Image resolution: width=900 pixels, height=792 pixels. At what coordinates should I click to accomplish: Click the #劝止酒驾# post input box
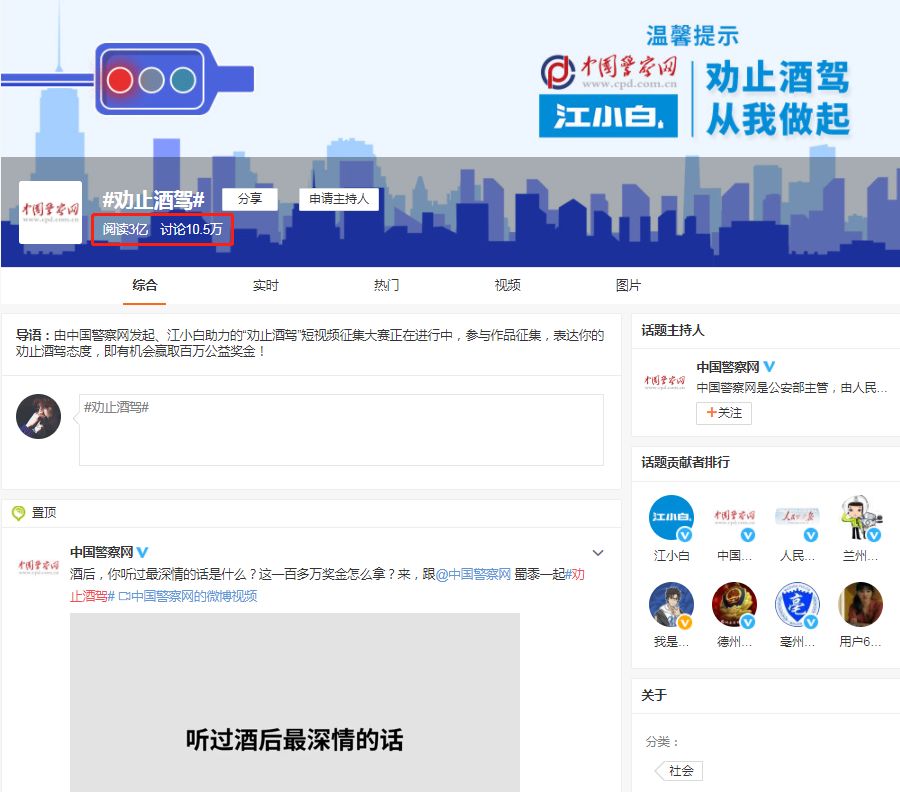(x=341, y=429)
